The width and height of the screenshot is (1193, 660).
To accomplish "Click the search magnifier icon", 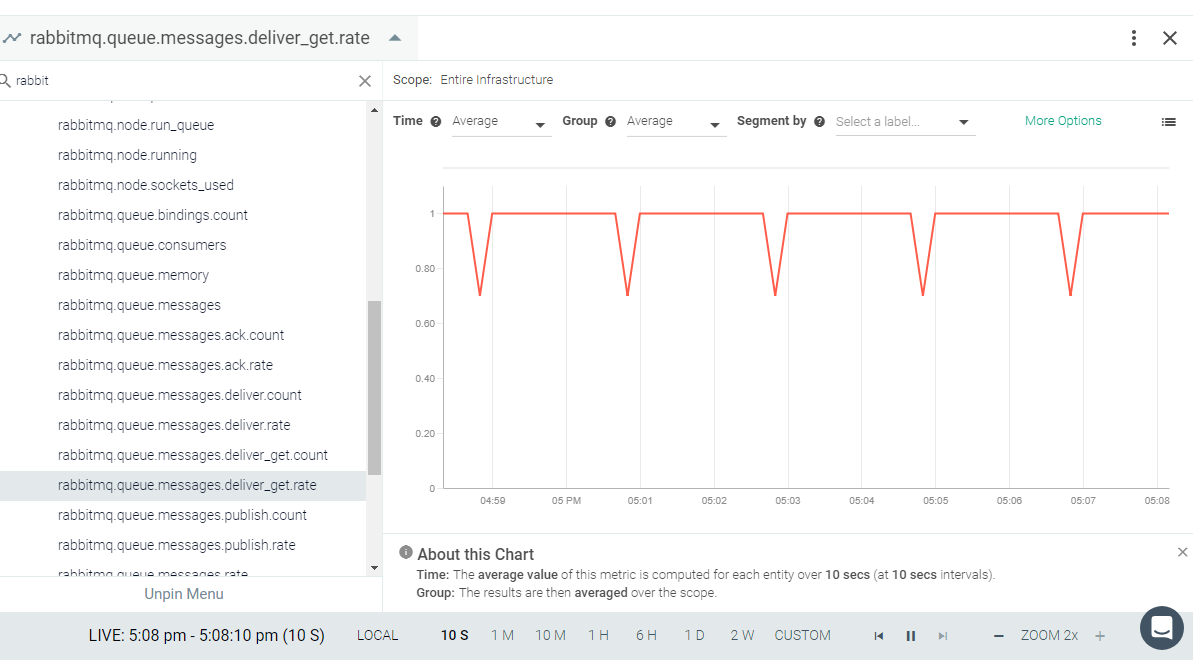I will click(5, 81).
